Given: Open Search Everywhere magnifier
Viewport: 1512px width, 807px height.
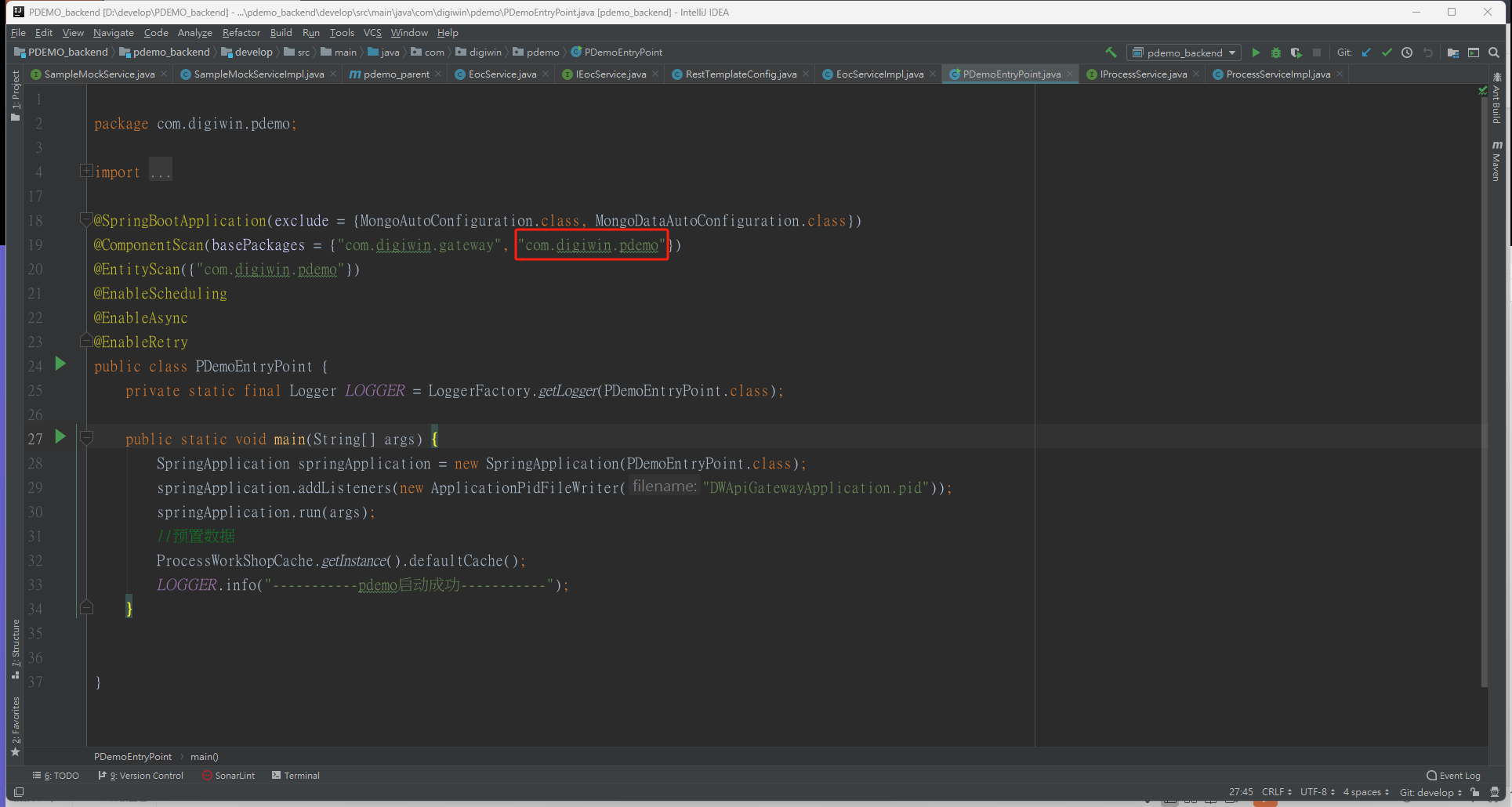Looking at the screenshot, I should (1494, 52).
